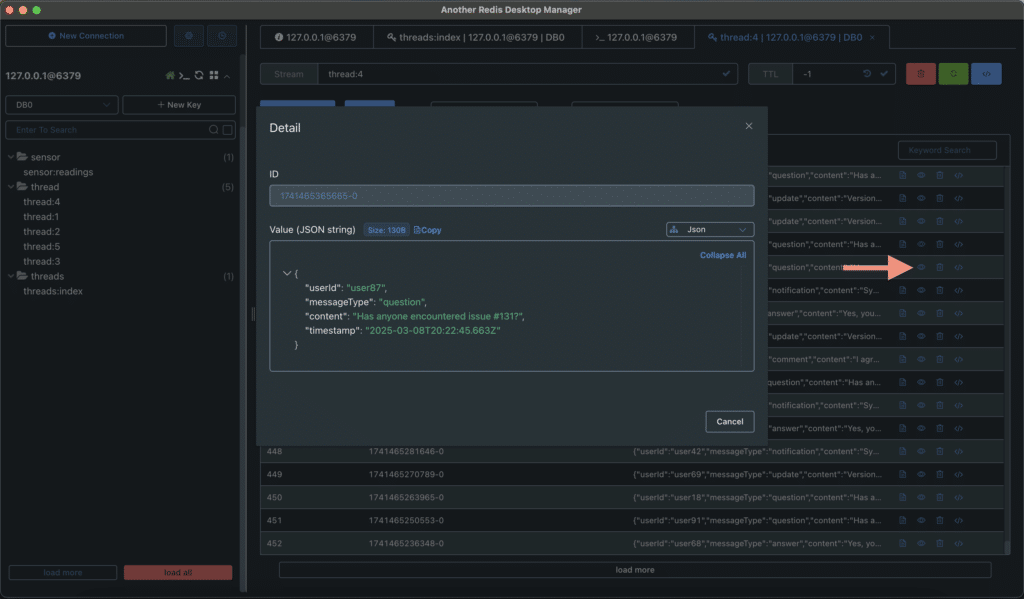The image size is (1024, 599).
Task: Confirm TTL value with the checkmark toggle
Action: tap(882, 73)
